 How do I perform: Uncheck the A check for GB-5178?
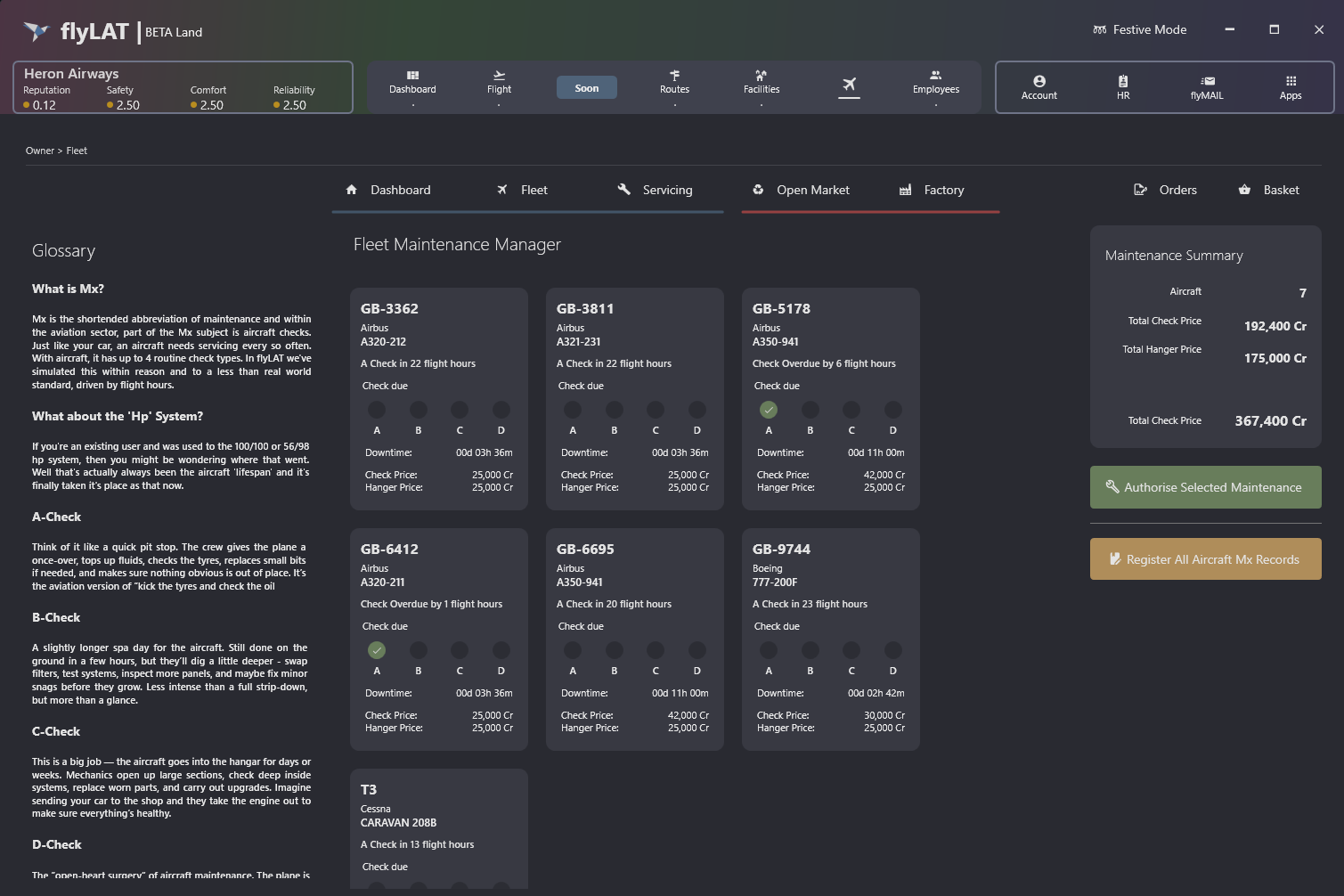769,410
